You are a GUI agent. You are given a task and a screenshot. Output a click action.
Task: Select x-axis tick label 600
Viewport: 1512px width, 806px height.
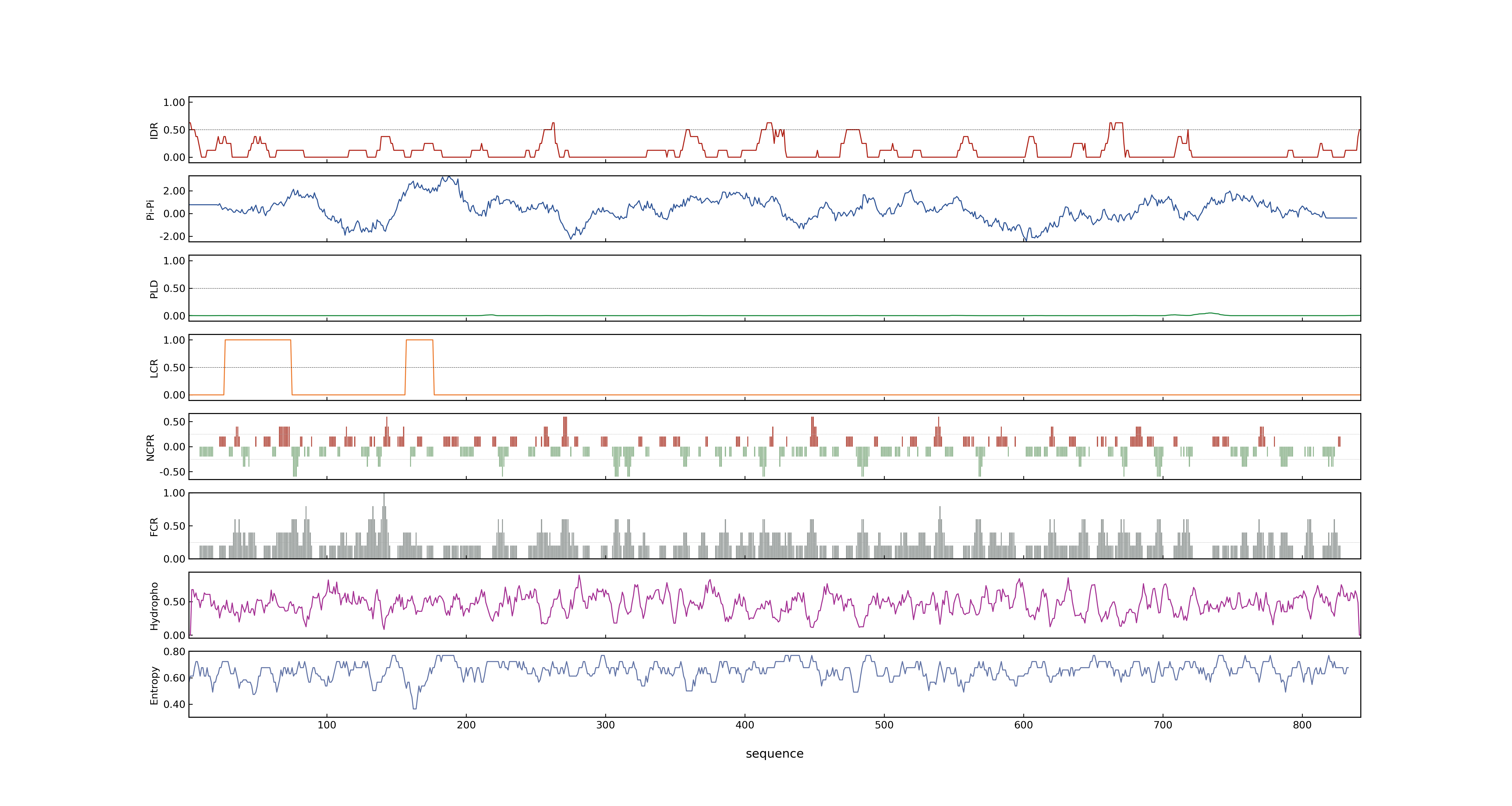tap(1024, 725)
